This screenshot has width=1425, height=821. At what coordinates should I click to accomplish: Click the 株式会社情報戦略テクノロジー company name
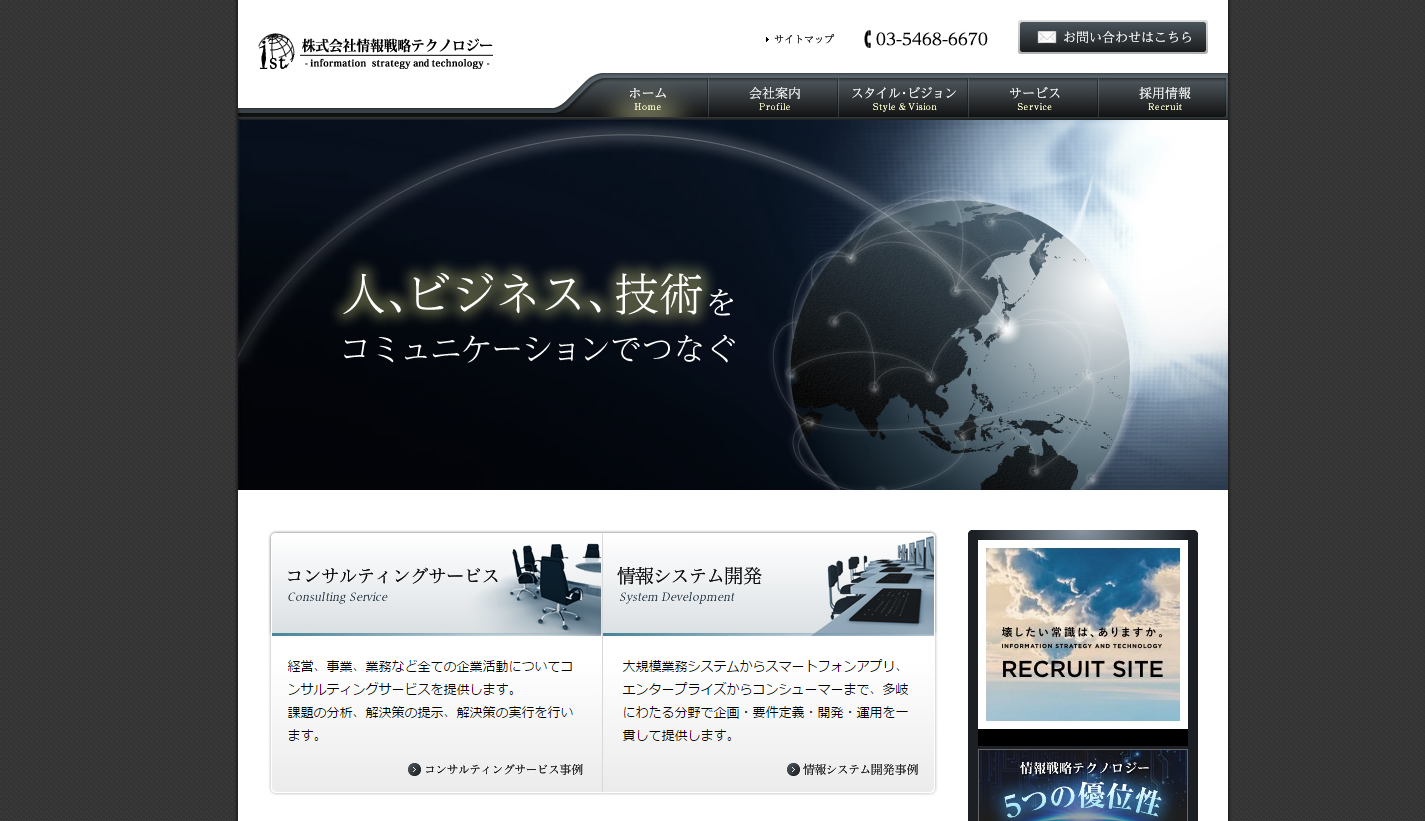397,46
